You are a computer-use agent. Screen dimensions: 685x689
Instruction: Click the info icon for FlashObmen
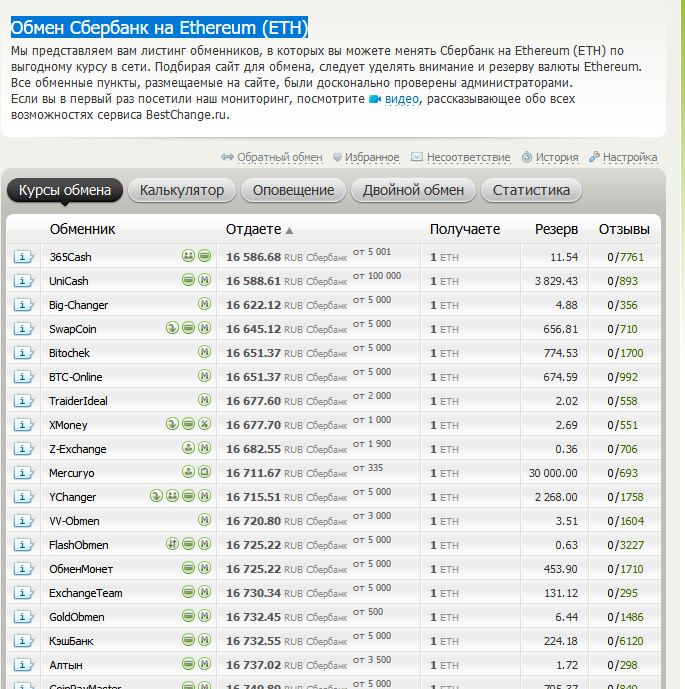(x=23, y=545)
